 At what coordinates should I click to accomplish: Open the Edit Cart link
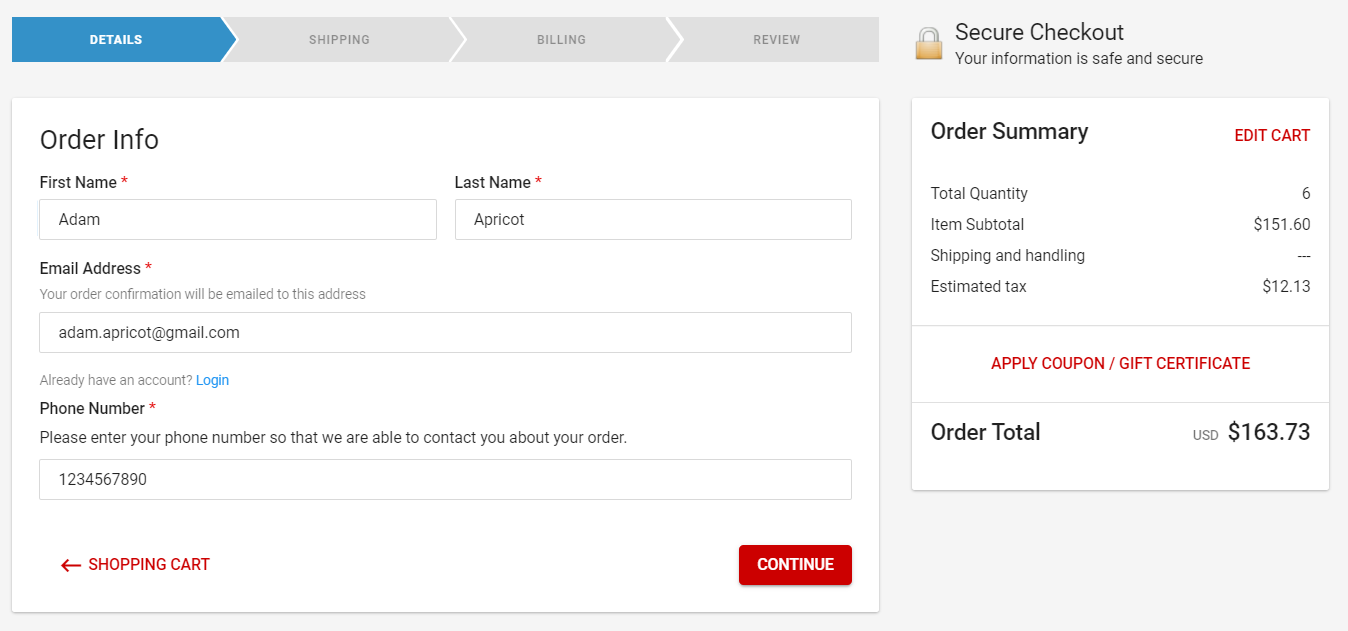1272,136
